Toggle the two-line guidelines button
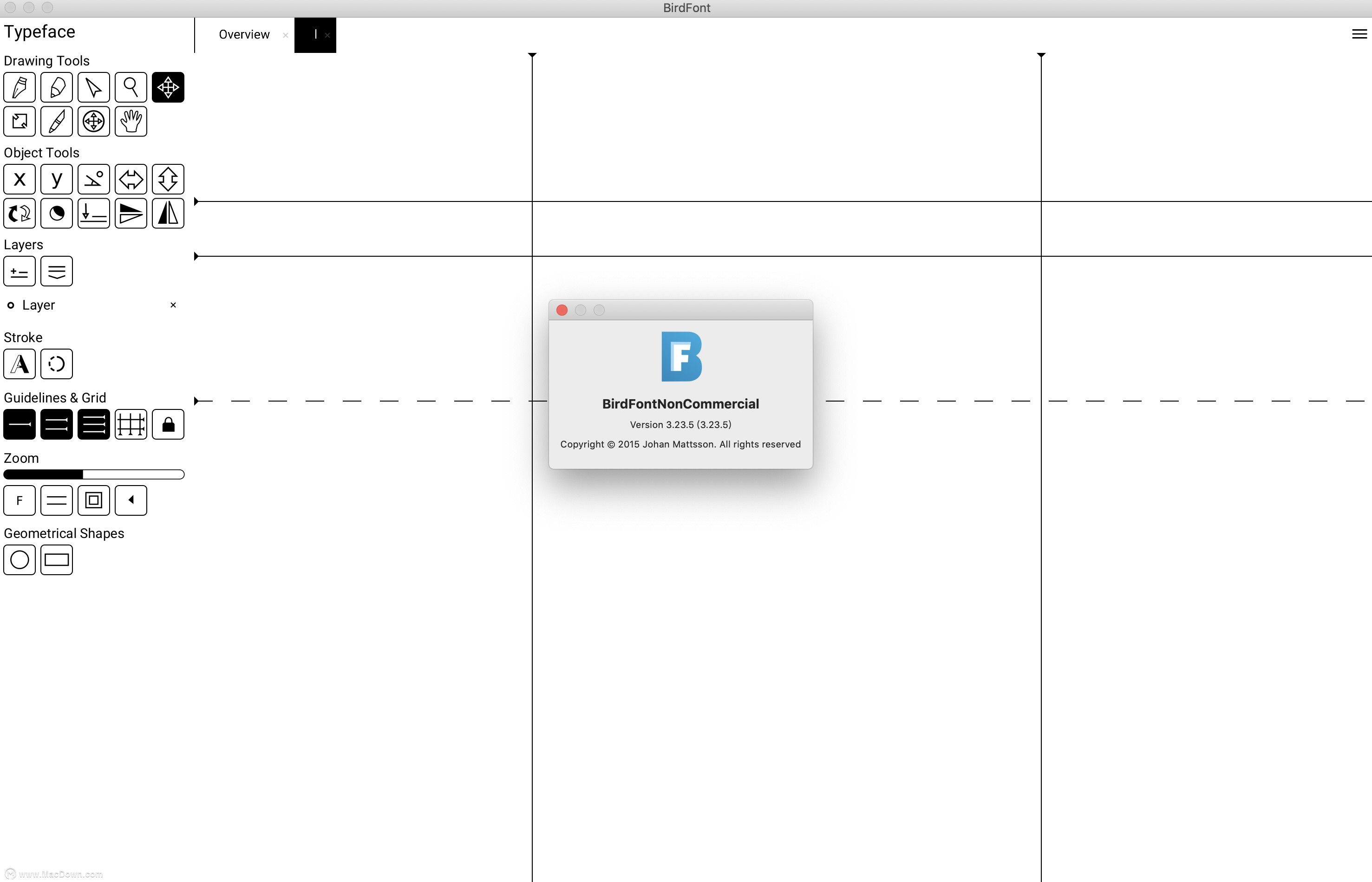The width and height of the screenshot is (1372, 882). coord(57,424)
